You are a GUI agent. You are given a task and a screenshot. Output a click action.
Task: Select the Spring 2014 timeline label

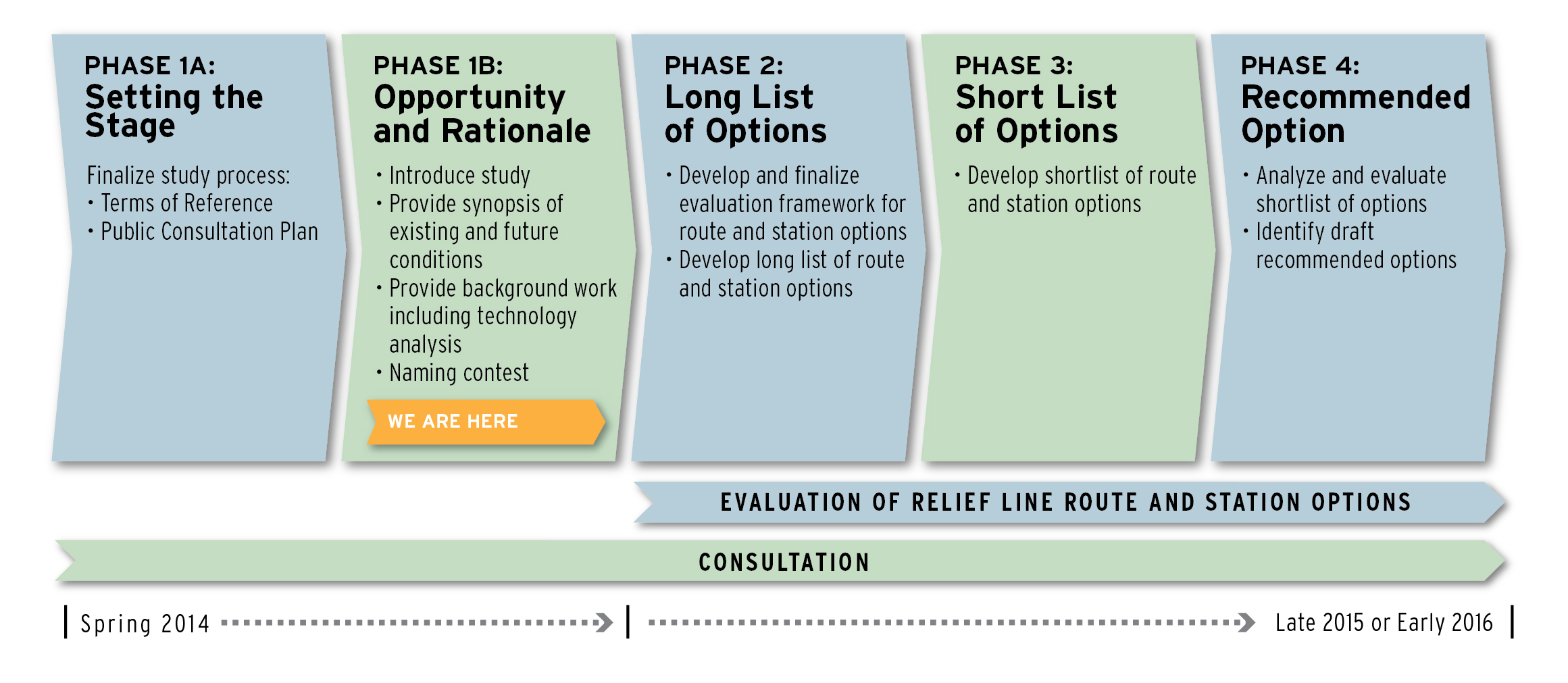coord(145,623)
